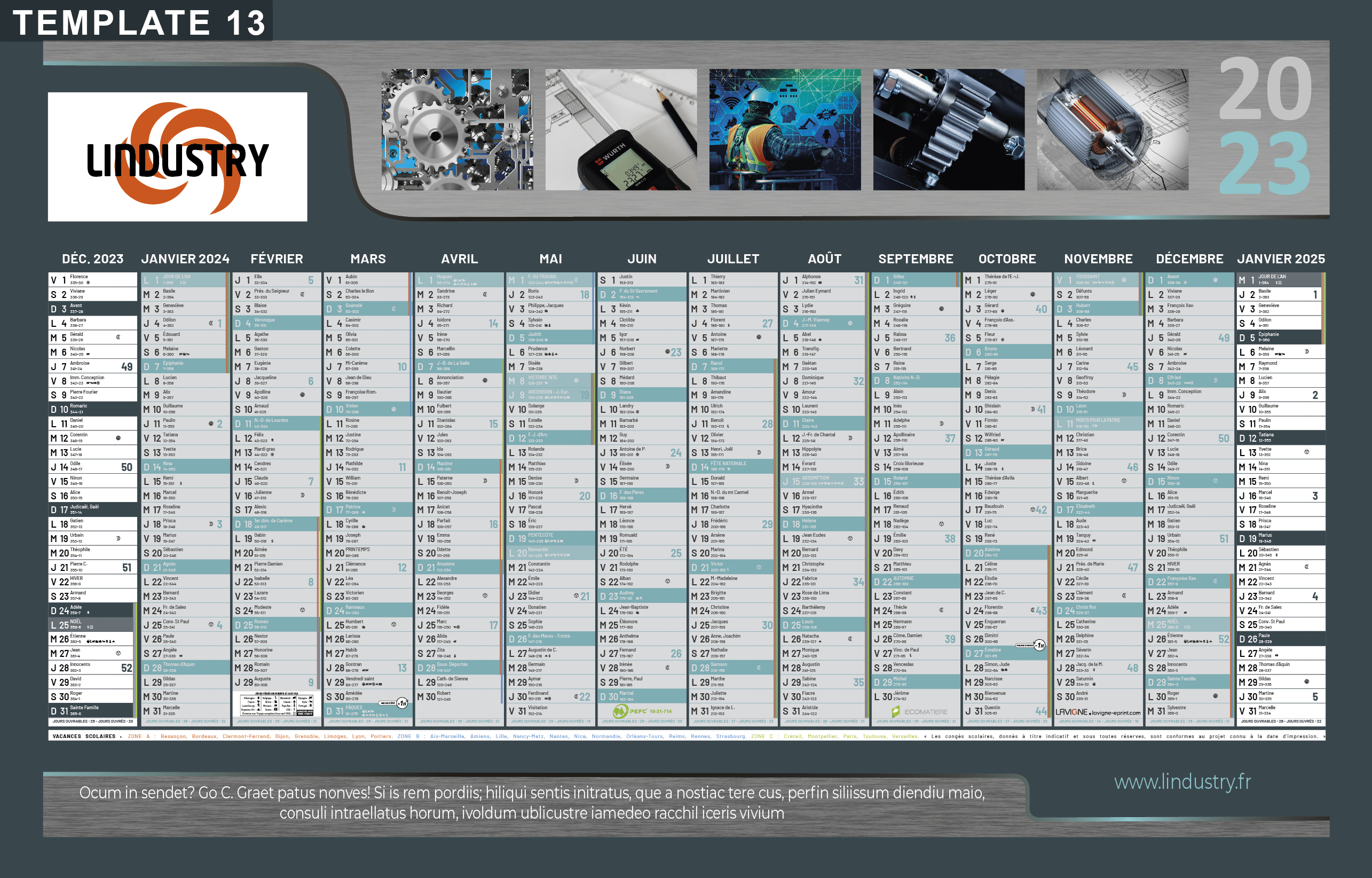Click the DÉC. 2023 month header
1372x878 pixels.
point(92,259)
